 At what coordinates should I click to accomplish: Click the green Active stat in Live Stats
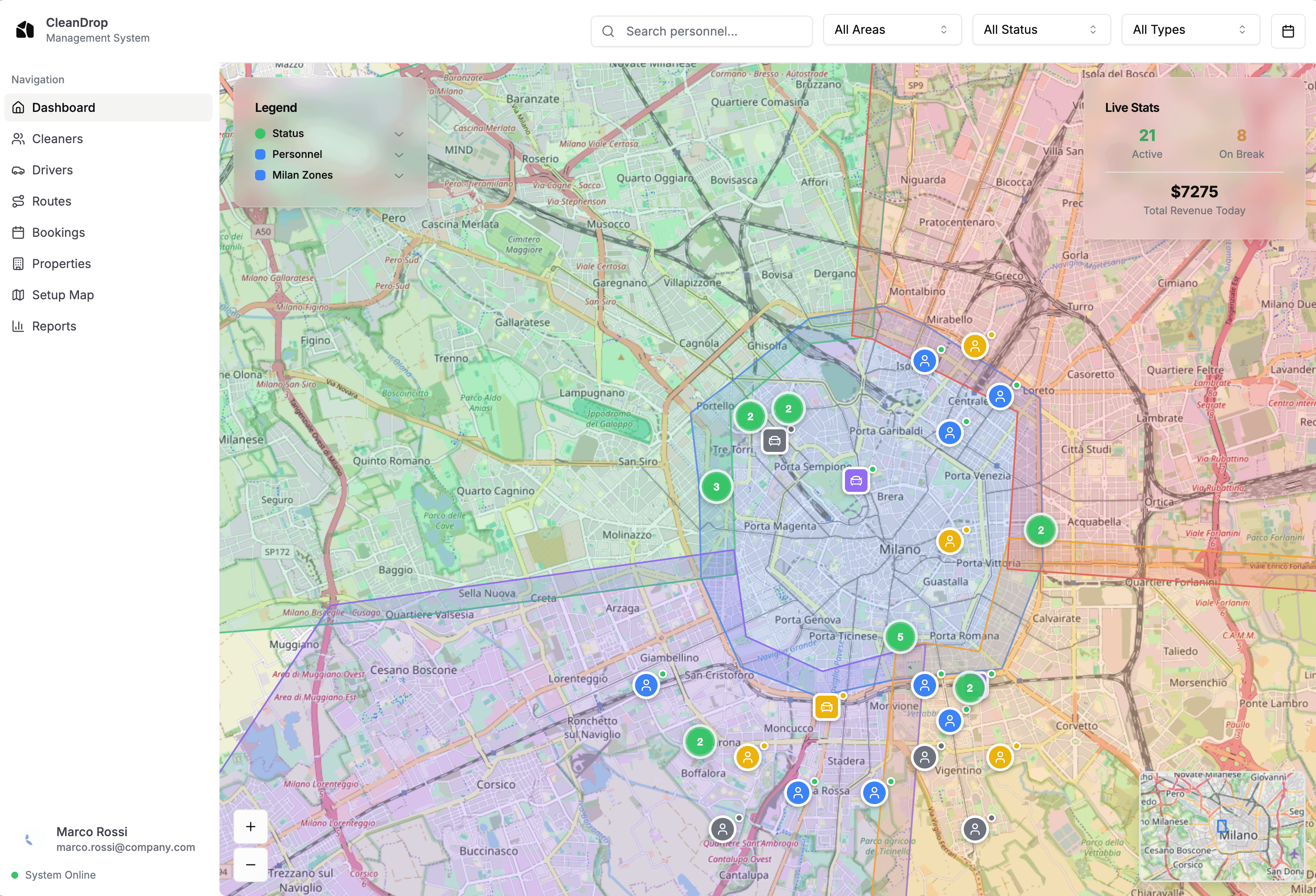(1147, 136)
